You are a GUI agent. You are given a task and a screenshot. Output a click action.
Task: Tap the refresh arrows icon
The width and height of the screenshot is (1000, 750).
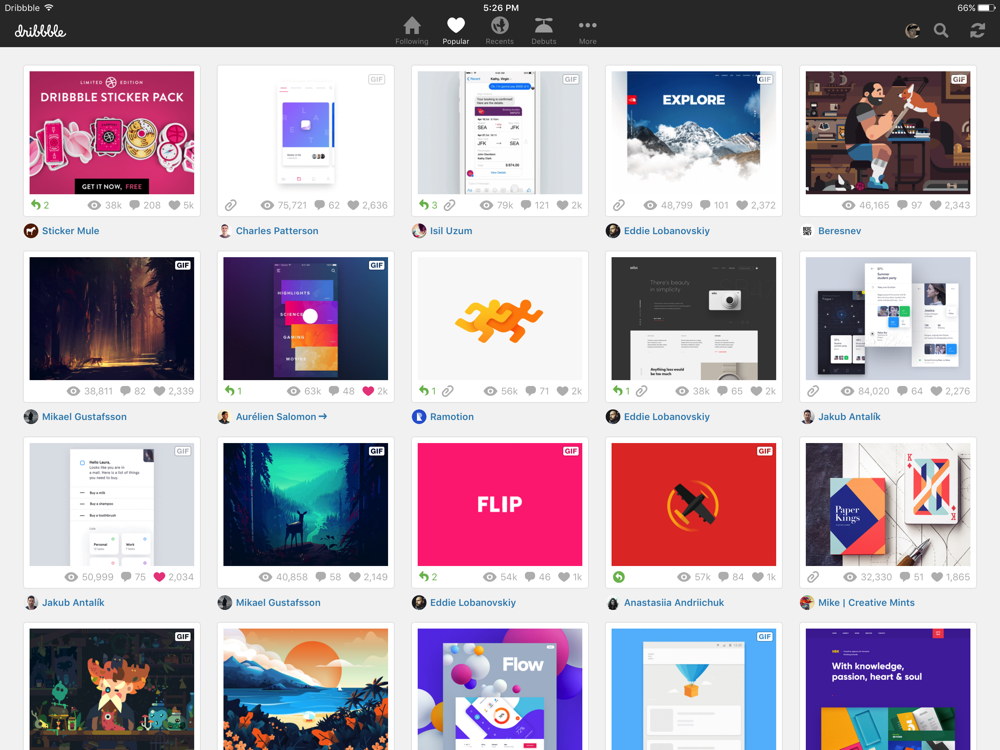click(x=977, y=31)
